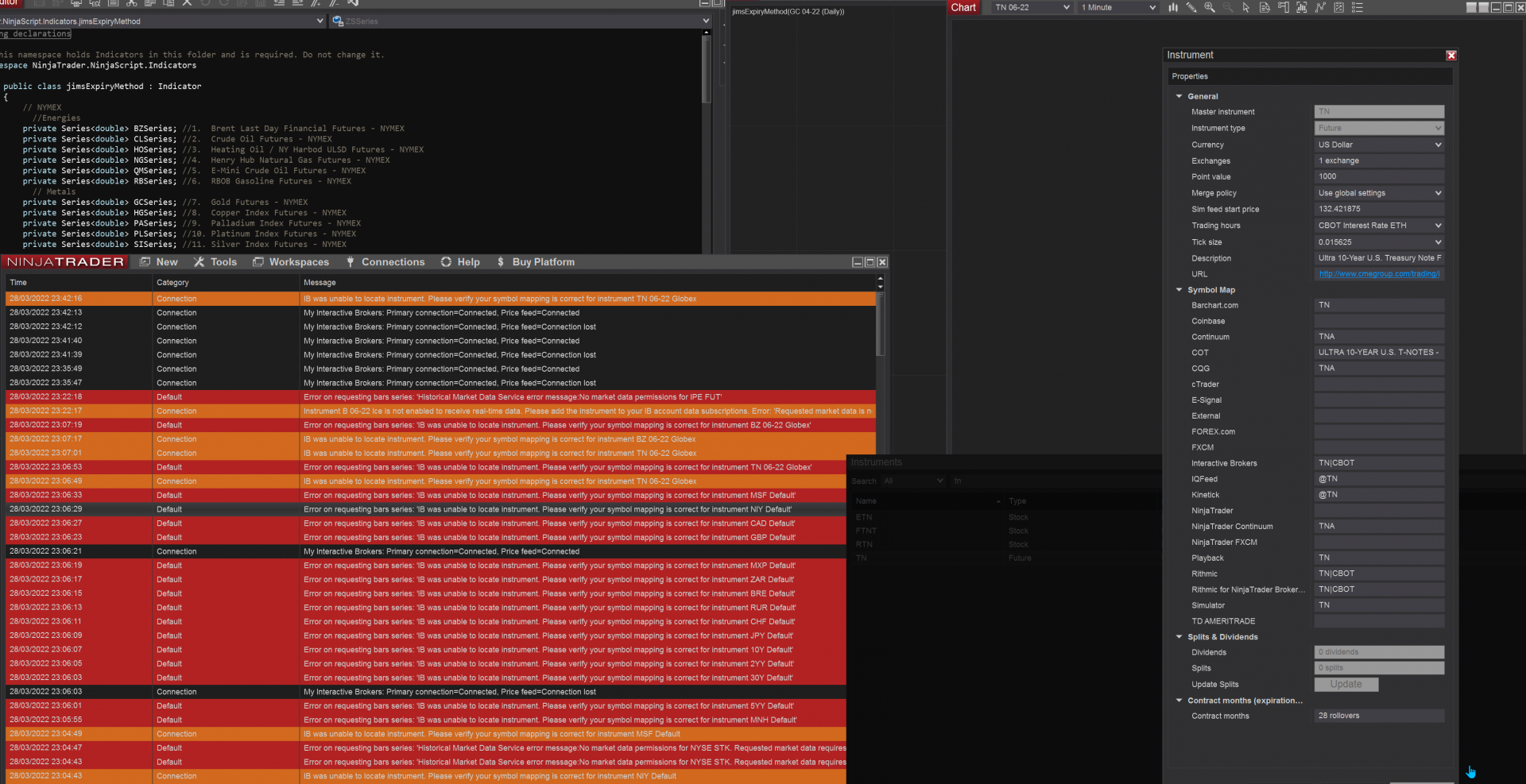Image resolution: width=1526 pixels, height=784 pixels.
Task: Sort by the Category column header
Action: point(226,283)
